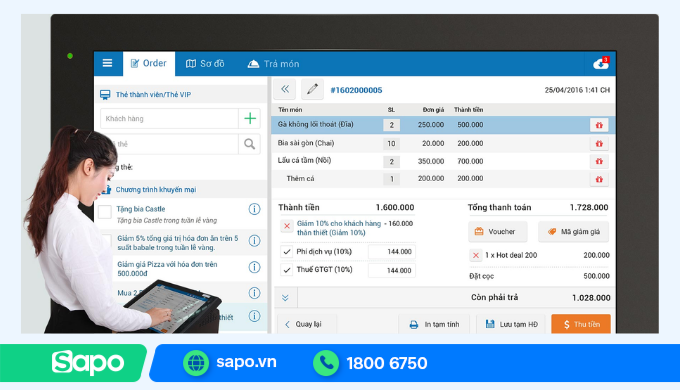Remove the Hot deal 200 voucher

476,255
